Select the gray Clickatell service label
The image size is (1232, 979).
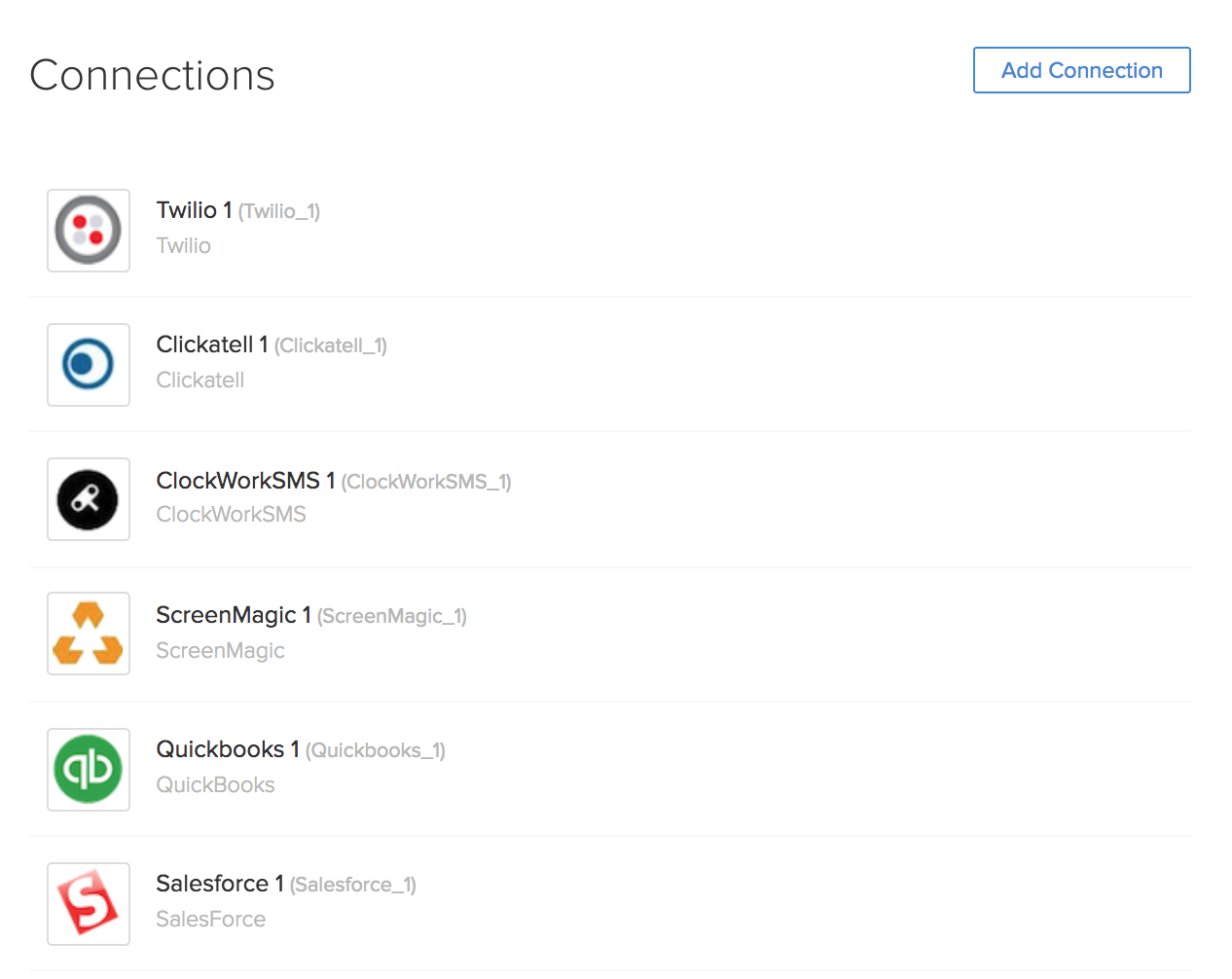(200, 381)
